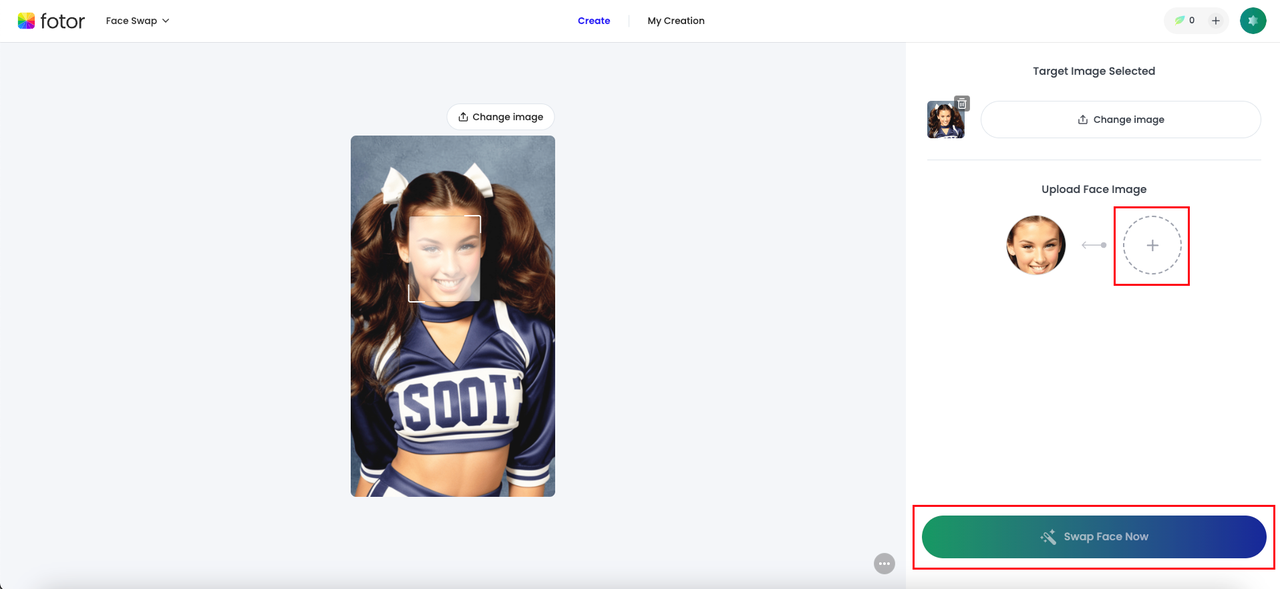
Task: Open the My Creation tab
Action: 676,20
